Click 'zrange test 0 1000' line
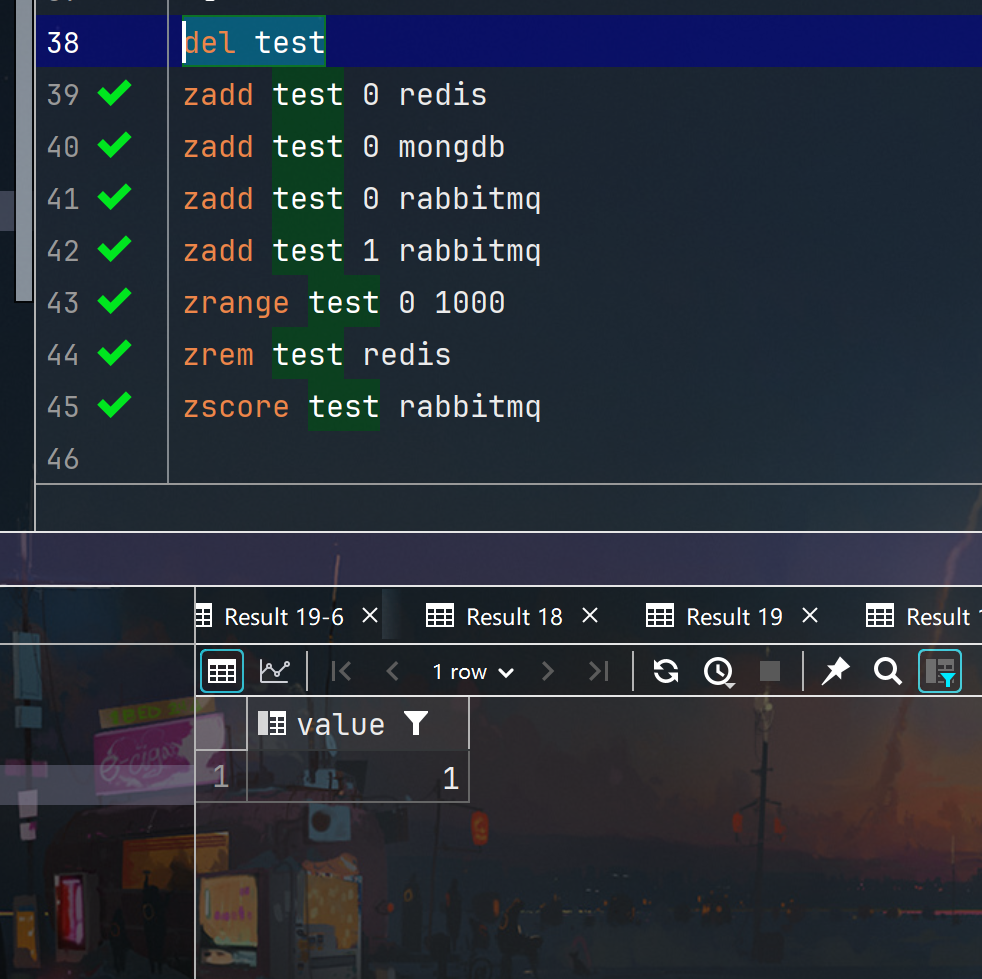982x979 pixels. (344, 303)
